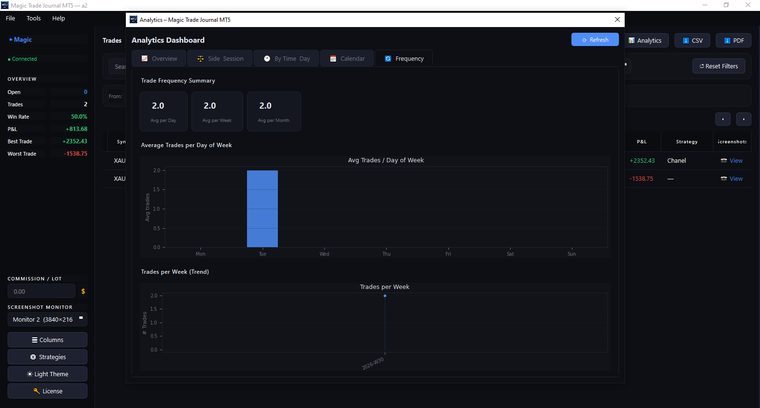Click the sun icon on Light Theme button
The width and height of the screenshot is (760, 408).
tap(30, 374)
